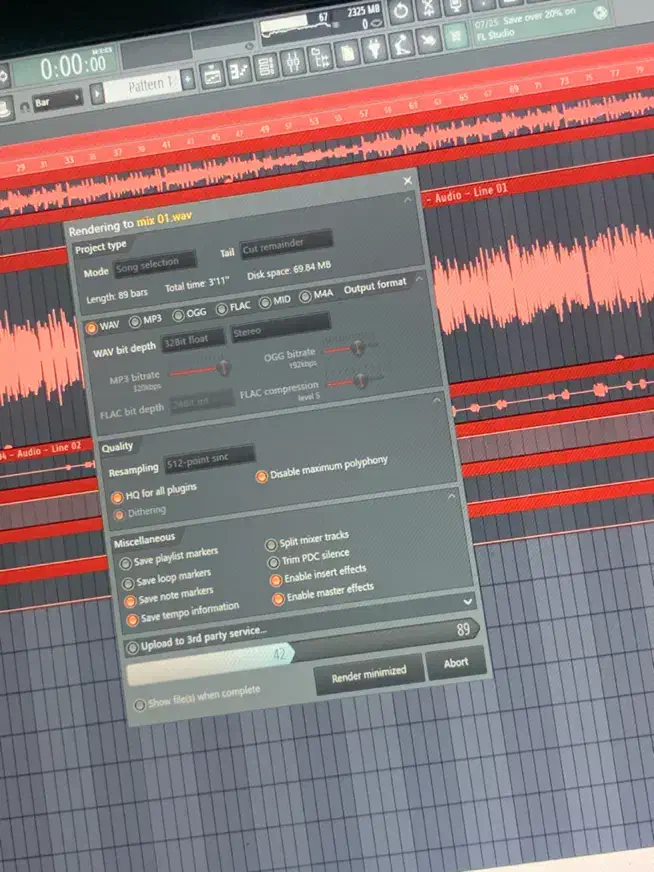Open the FLAC bit depth dropdown

202,402
